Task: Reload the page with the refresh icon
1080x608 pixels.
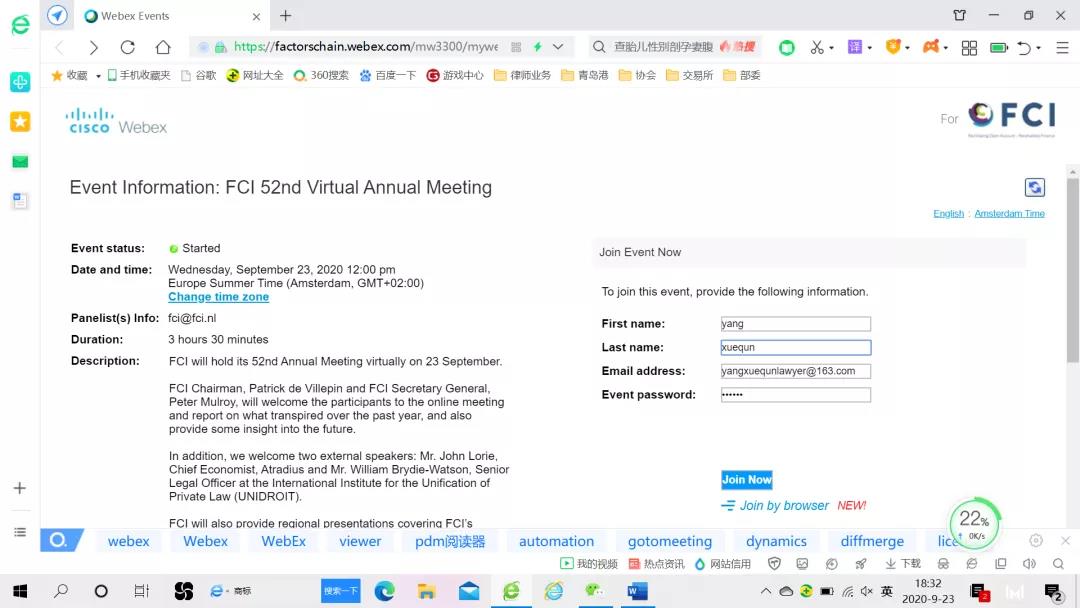Action: [x=127, y=47]
